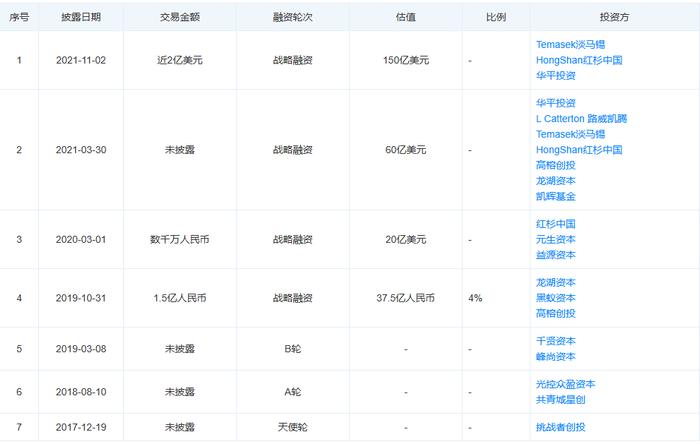Click 未披露 amount in the 2021-03-30 row
The height and width of the screenshot is (444, 700).
(x=180, y=150)
